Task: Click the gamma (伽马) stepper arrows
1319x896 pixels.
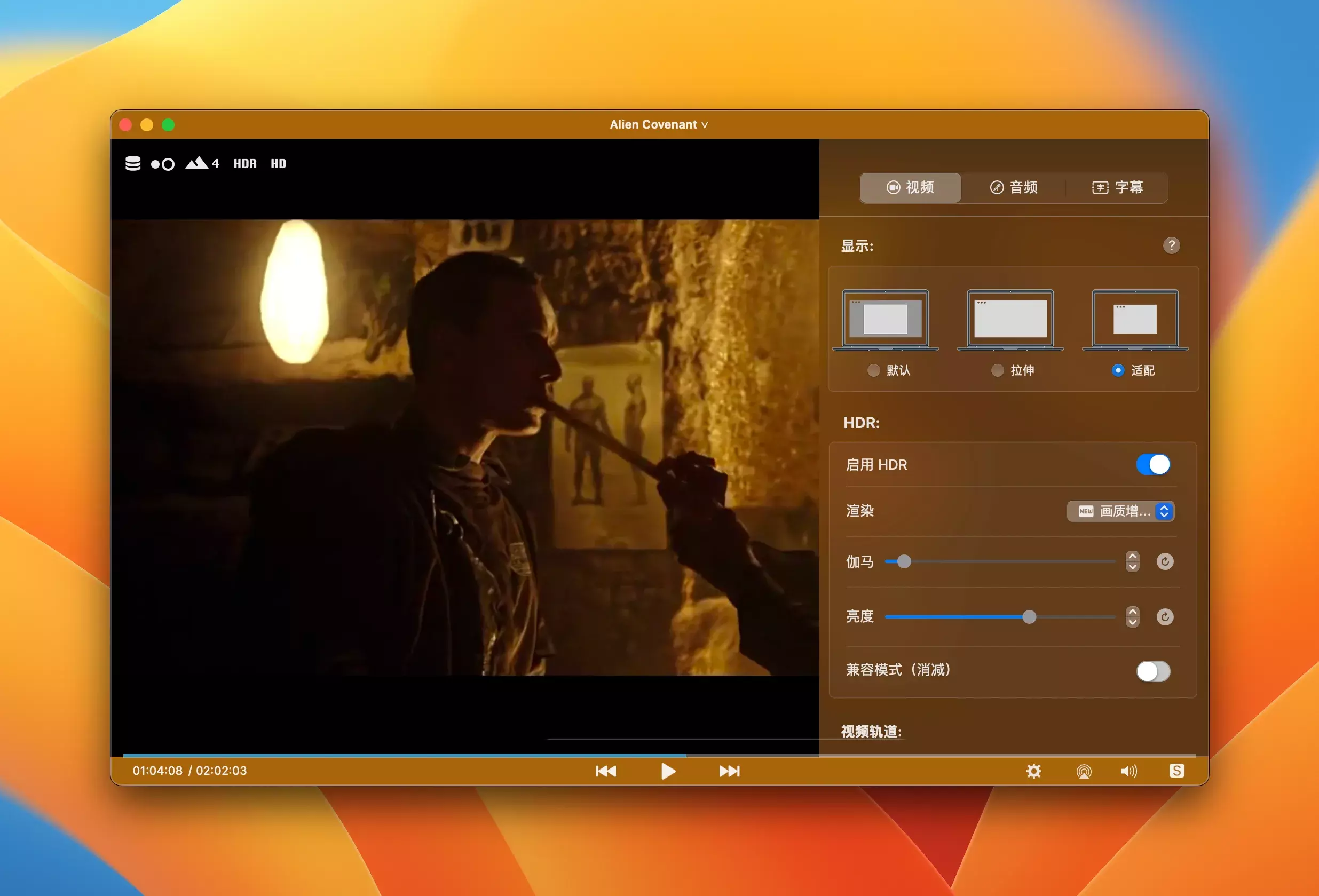Action: pyautogui.click(x=1132, y=561)
